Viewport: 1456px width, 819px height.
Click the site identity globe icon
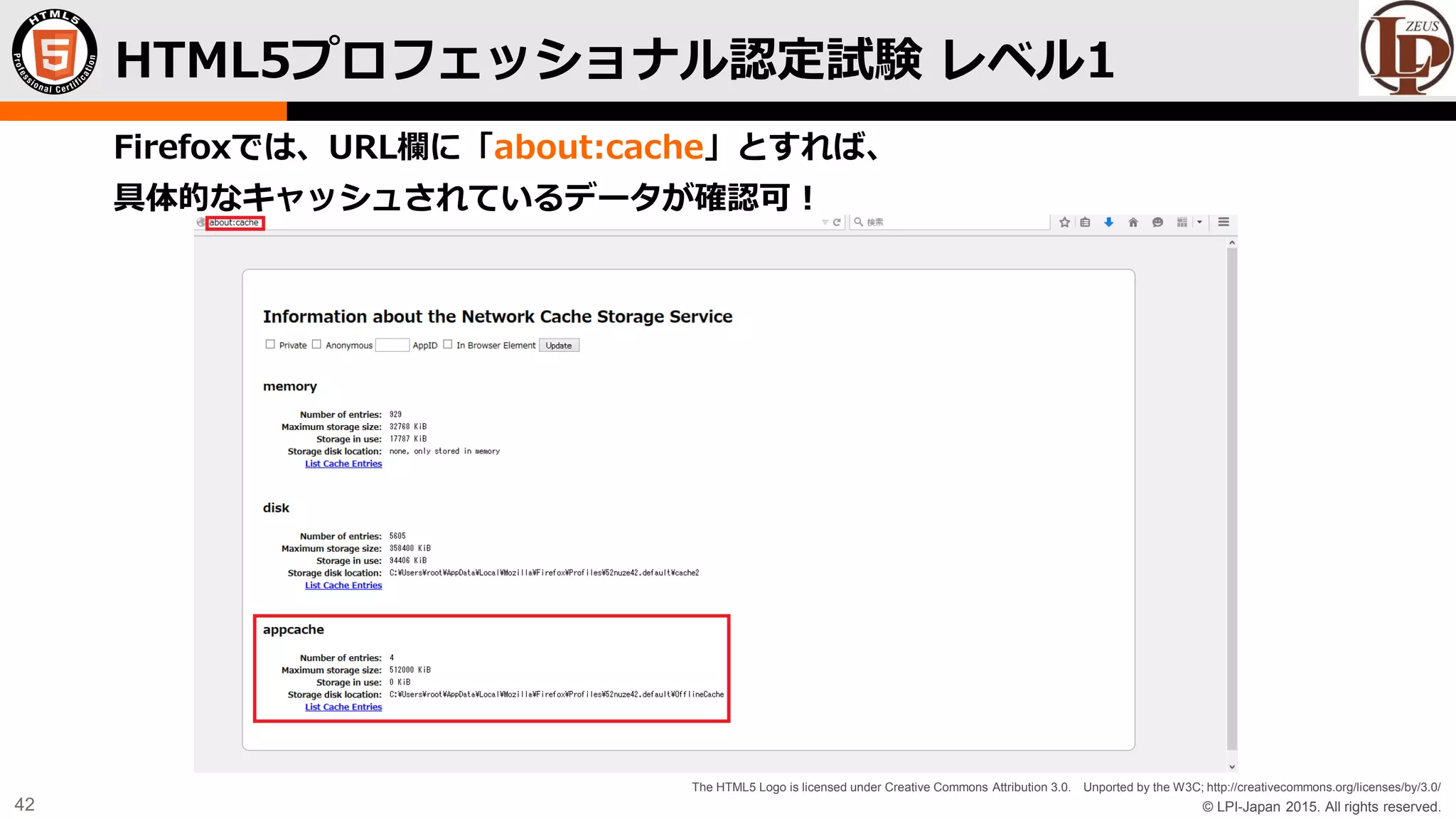point(200,222)
